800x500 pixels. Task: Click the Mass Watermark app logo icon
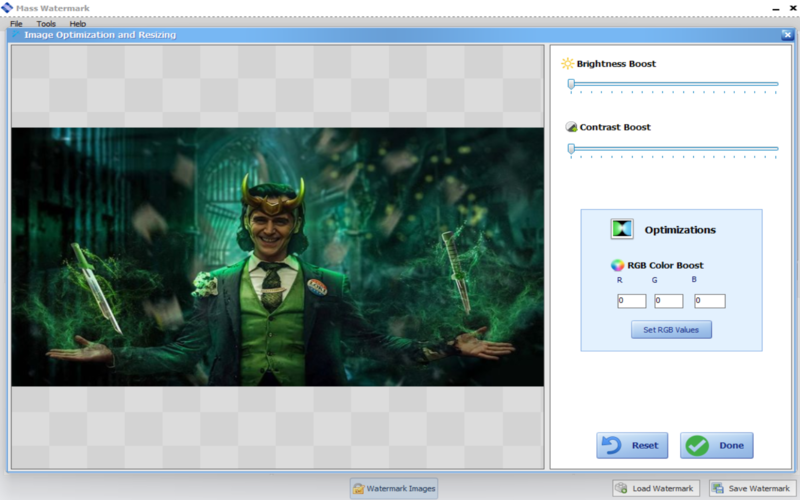coord(7,8)
